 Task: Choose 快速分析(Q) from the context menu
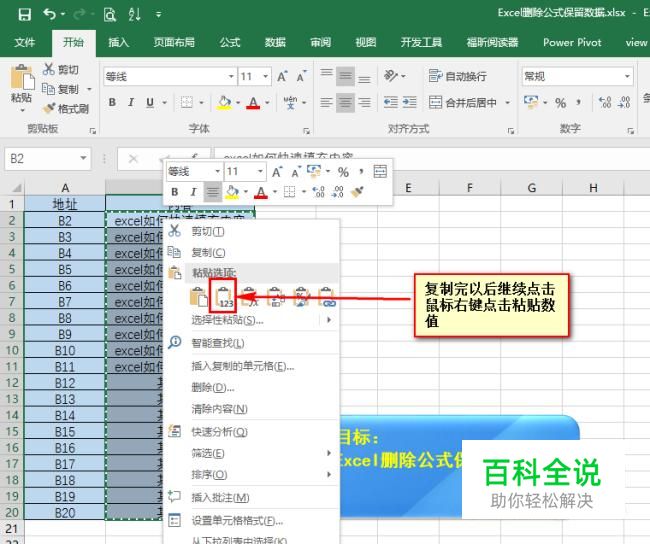coord(252,432)
